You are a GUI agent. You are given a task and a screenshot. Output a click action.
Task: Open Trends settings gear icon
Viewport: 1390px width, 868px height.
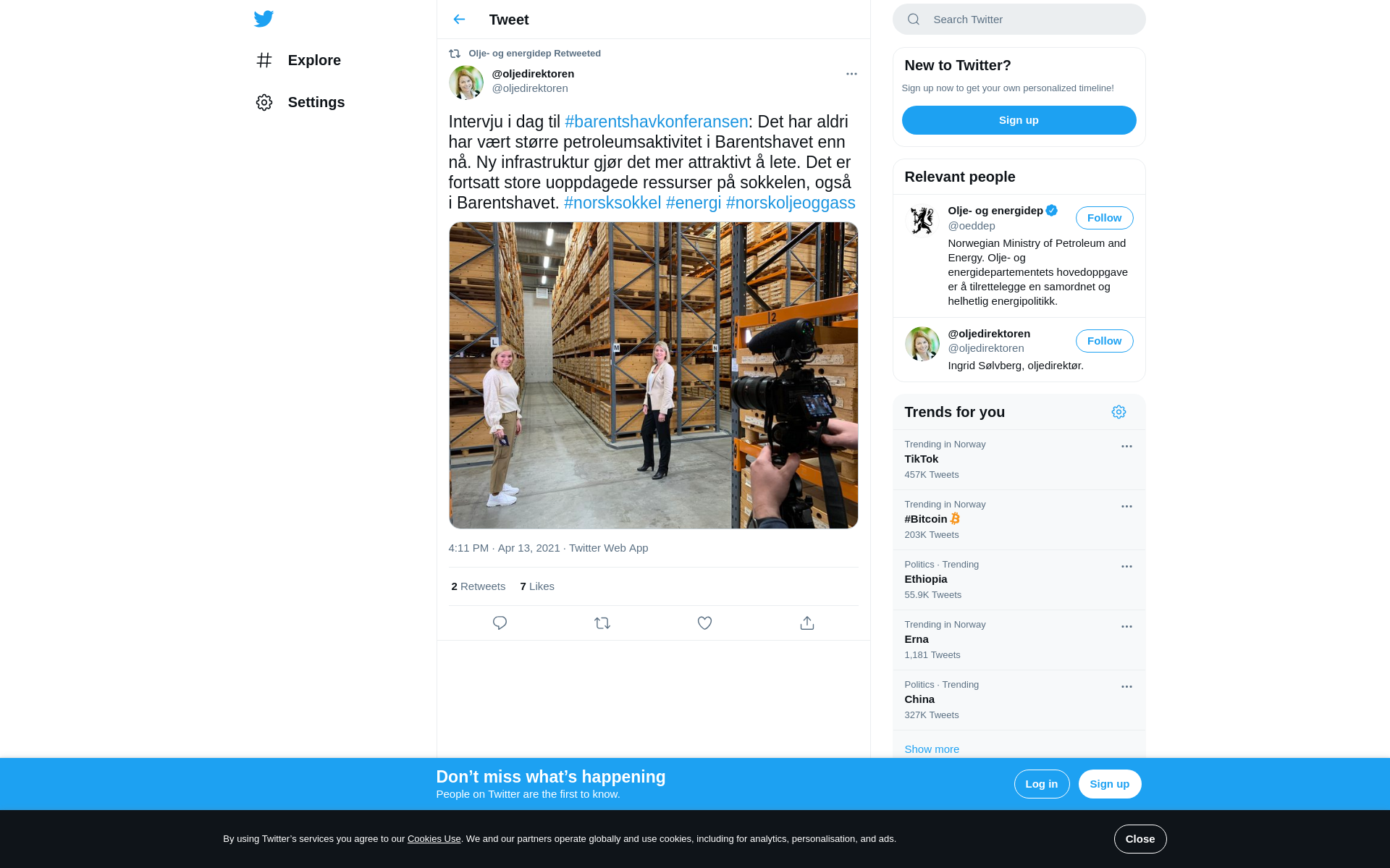tap(1119, 412)
